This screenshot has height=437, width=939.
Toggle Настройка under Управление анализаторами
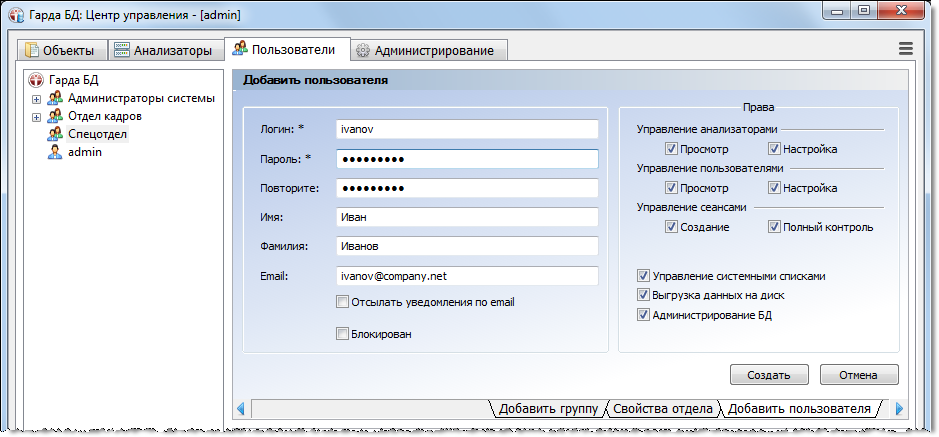[774, 148]
